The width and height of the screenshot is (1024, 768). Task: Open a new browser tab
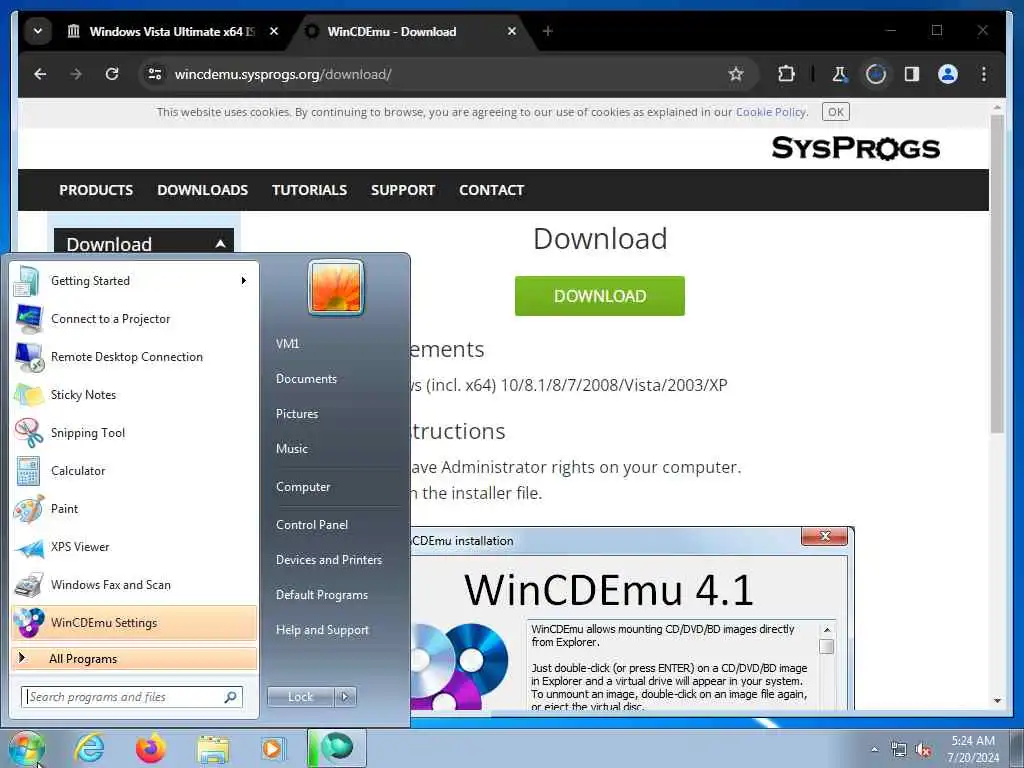tap(547, 31)
